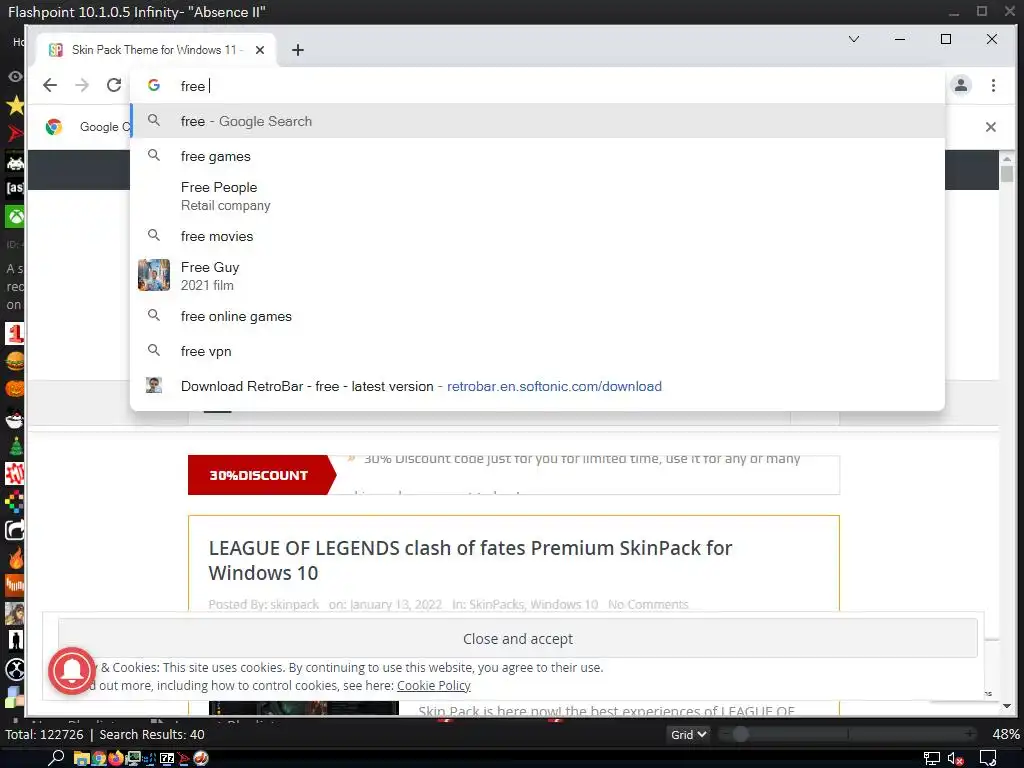Open Firefox from the taskbar
Screen dimensions: 1024x768
tap(116, 758)
